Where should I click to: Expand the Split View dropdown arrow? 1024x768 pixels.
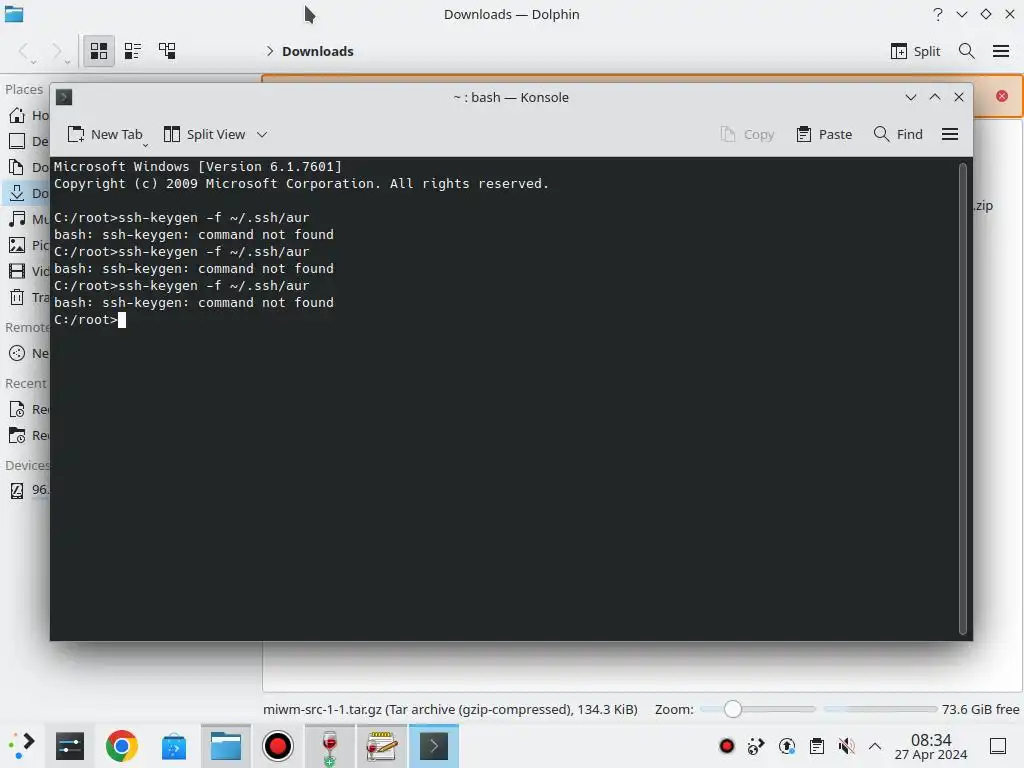coord(262,135)
